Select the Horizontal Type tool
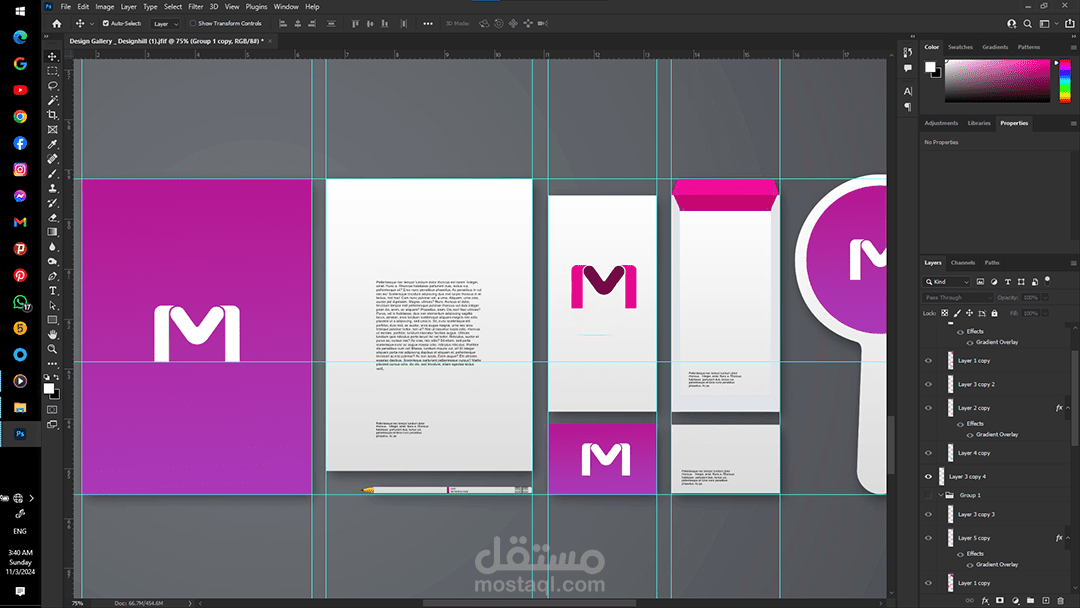Image resolution: width=1080 pixels, height=608 pixels. coord(52,291)
